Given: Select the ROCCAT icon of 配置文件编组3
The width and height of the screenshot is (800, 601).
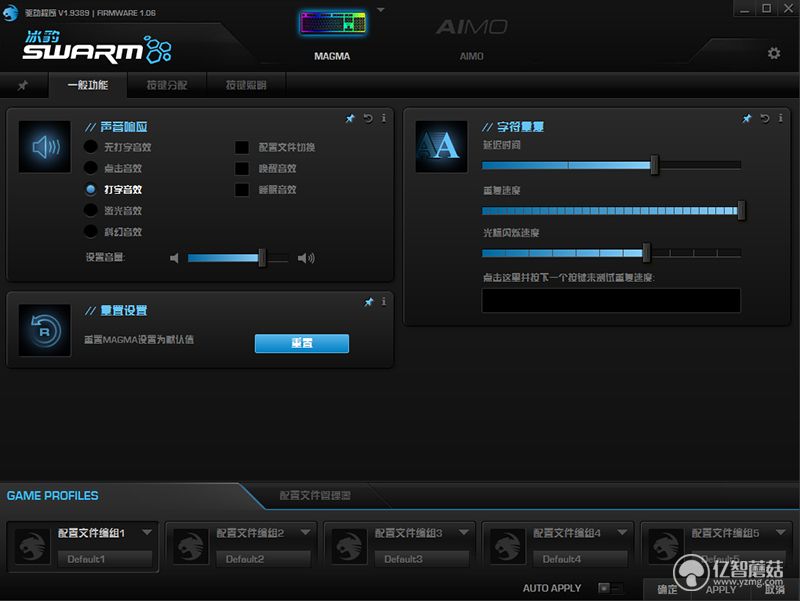Looking at the screenshot, I should 349,546.
